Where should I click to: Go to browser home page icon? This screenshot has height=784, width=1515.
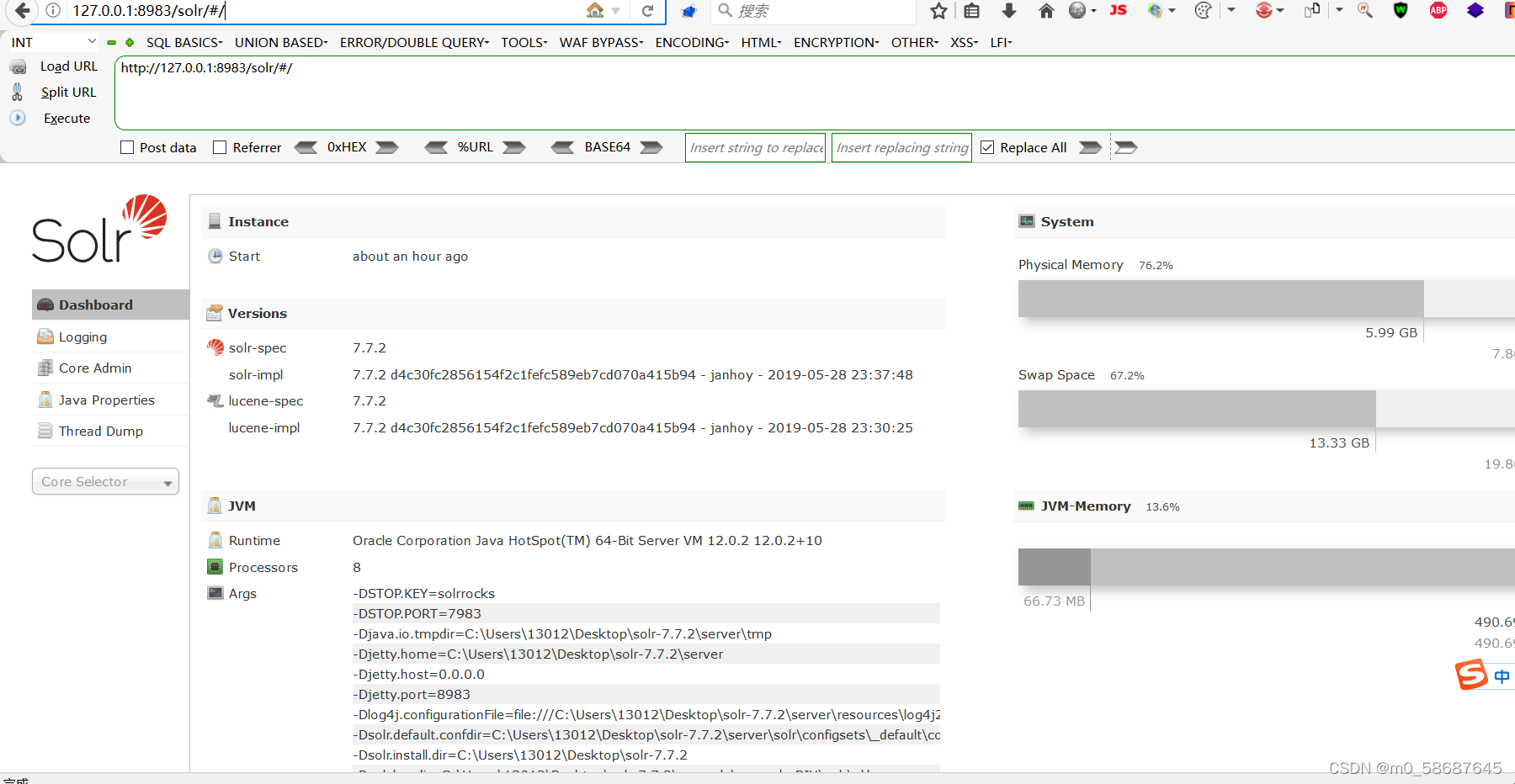tap(1046, 10)
